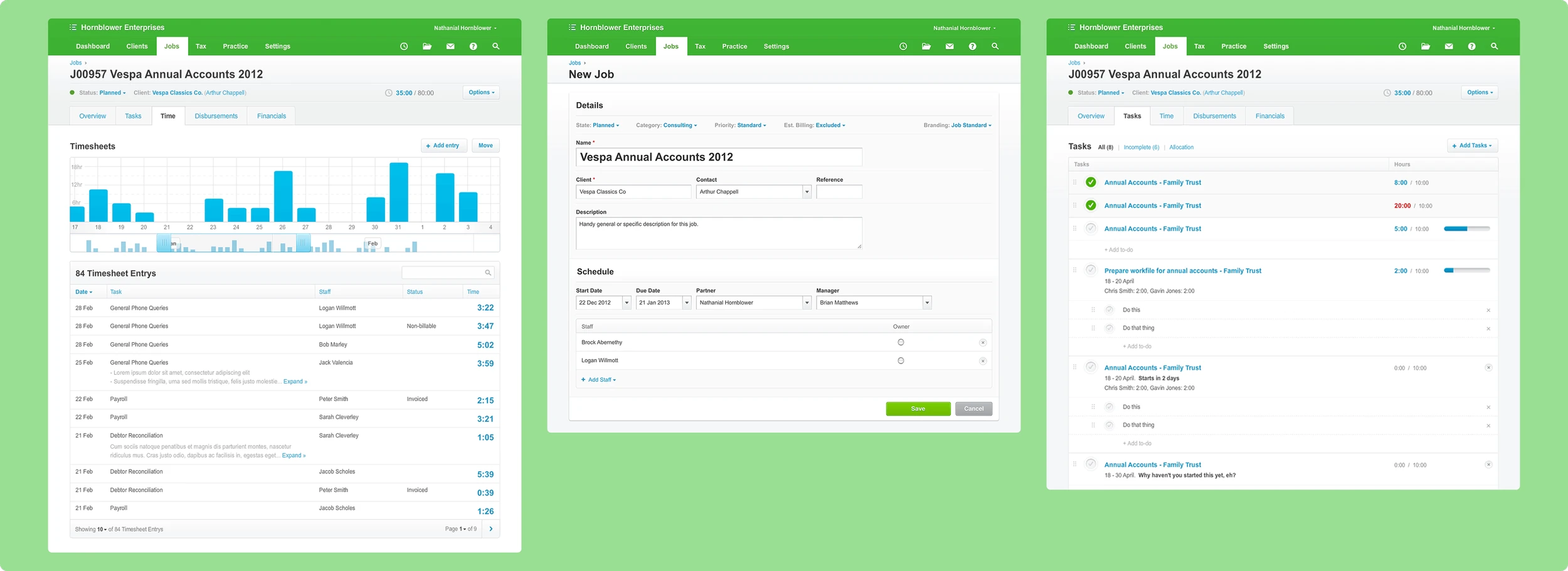This screenshot has height=571, width=1568.
Task: Mark 5:00 Annual Accounts task complete
Action: point(1091,228)
